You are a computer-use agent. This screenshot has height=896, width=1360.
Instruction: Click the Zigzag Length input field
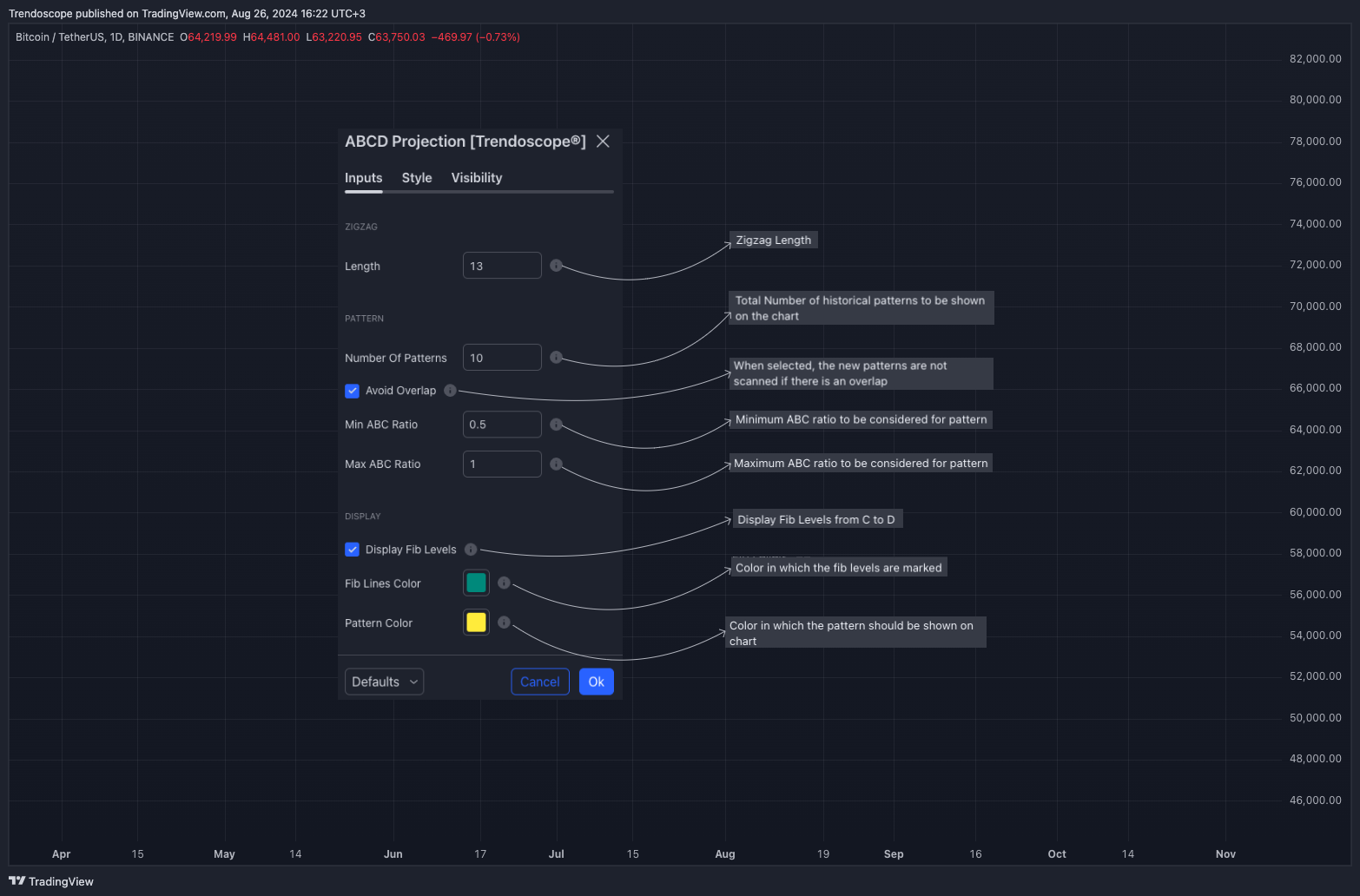click(x=502, y=266)
